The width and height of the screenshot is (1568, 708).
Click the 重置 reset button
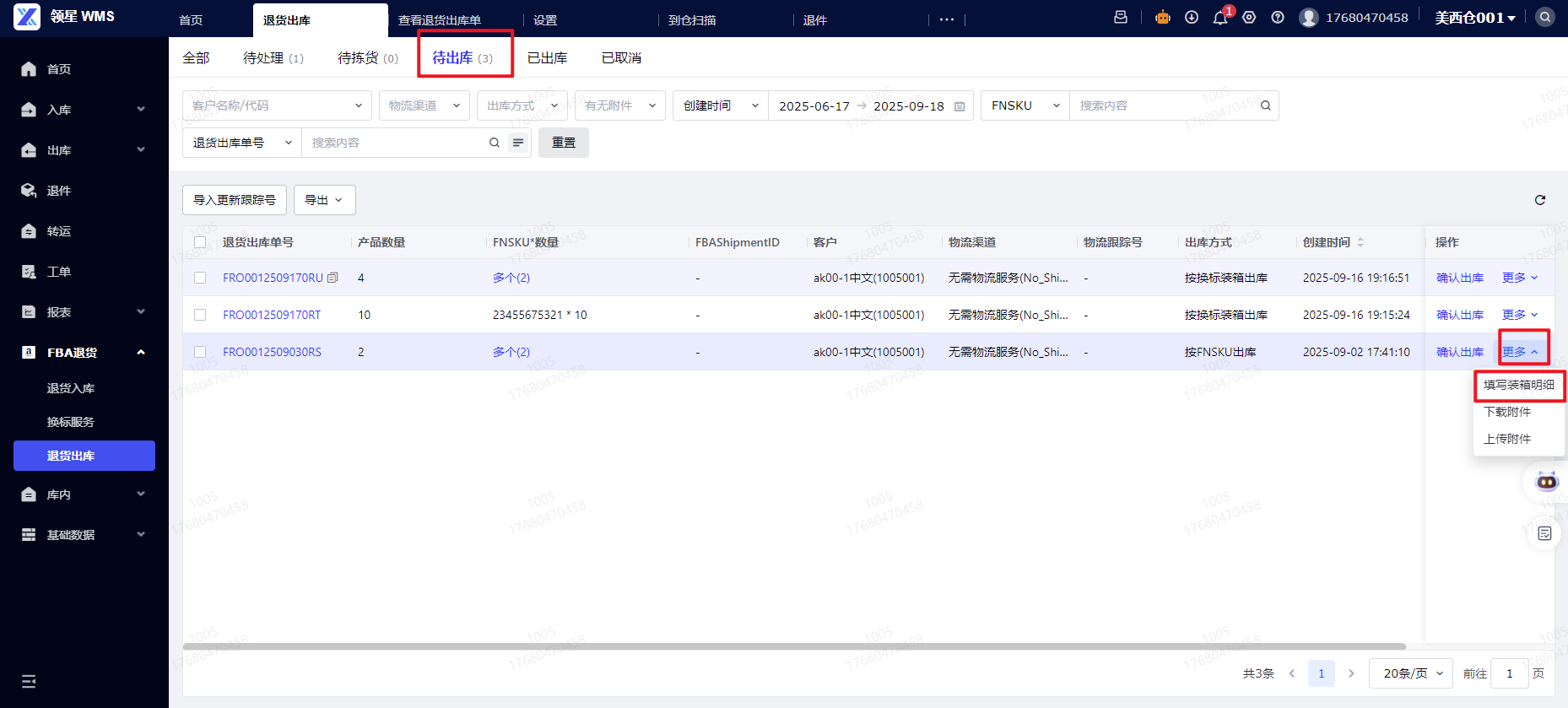tap(563, 143)
